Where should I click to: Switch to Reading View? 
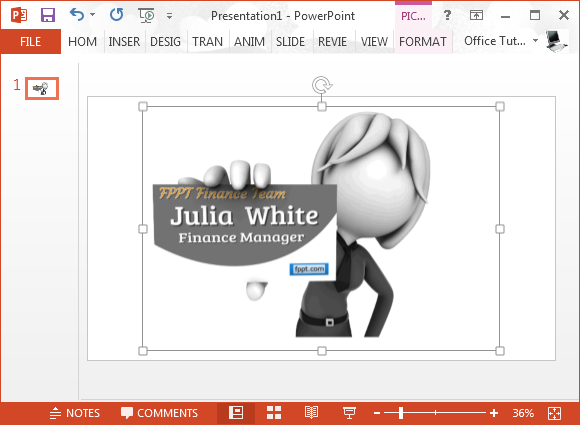[311, 413]
